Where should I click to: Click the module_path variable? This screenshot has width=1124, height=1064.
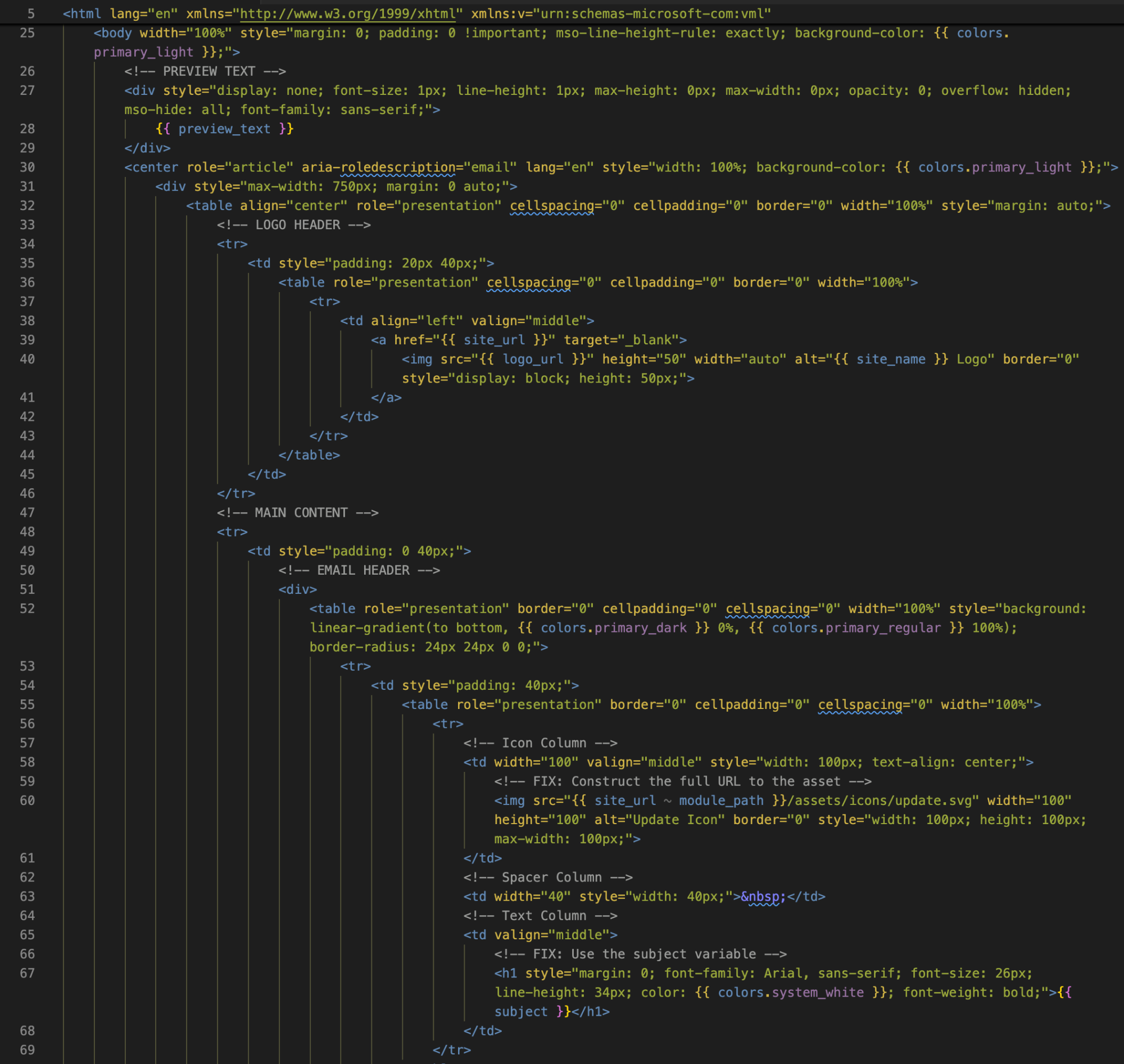[x=721, y=801]
